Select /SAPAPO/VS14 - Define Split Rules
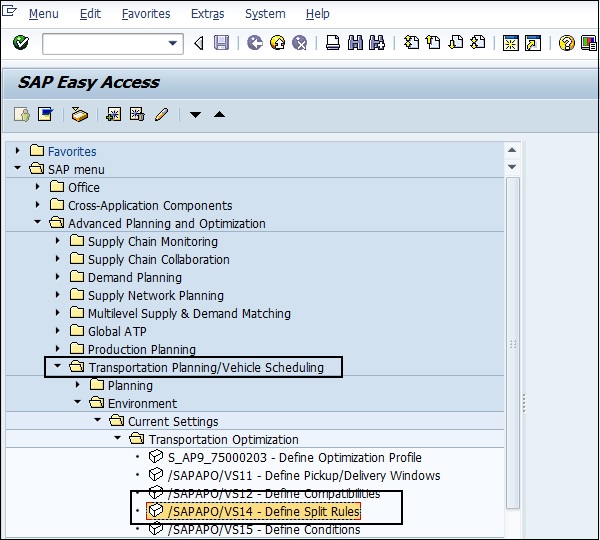600x540 pixels. click(264, 511)
